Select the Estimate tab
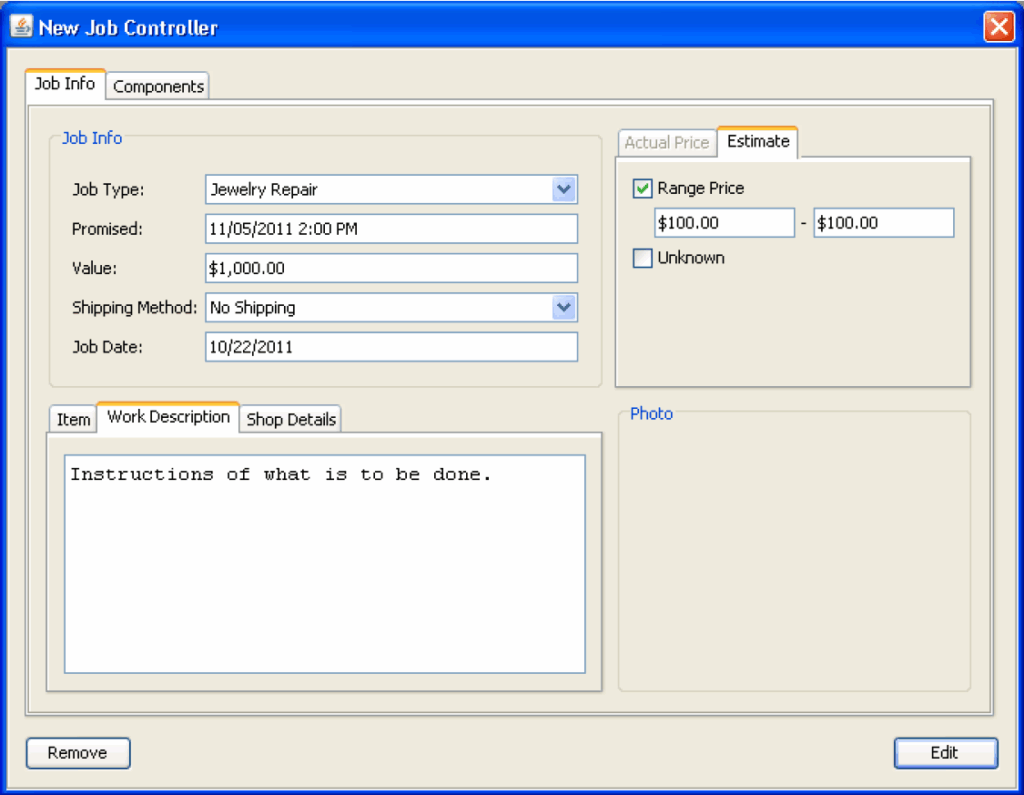This screenshot has width=1024, height=795. tap(758, 141)
